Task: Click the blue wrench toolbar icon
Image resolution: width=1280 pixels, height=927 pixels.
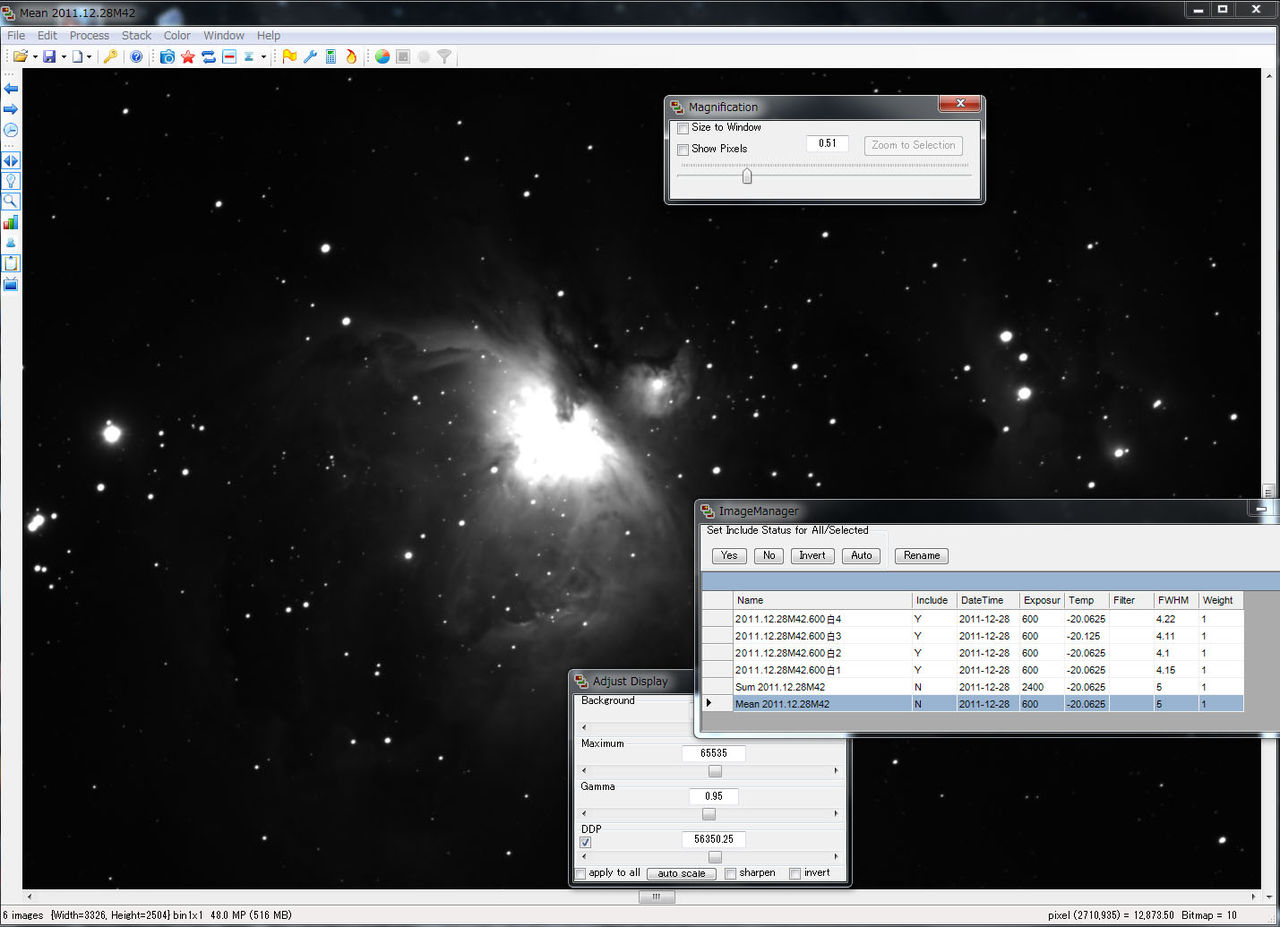Action: pyautogui.click(x=311, y=57)
